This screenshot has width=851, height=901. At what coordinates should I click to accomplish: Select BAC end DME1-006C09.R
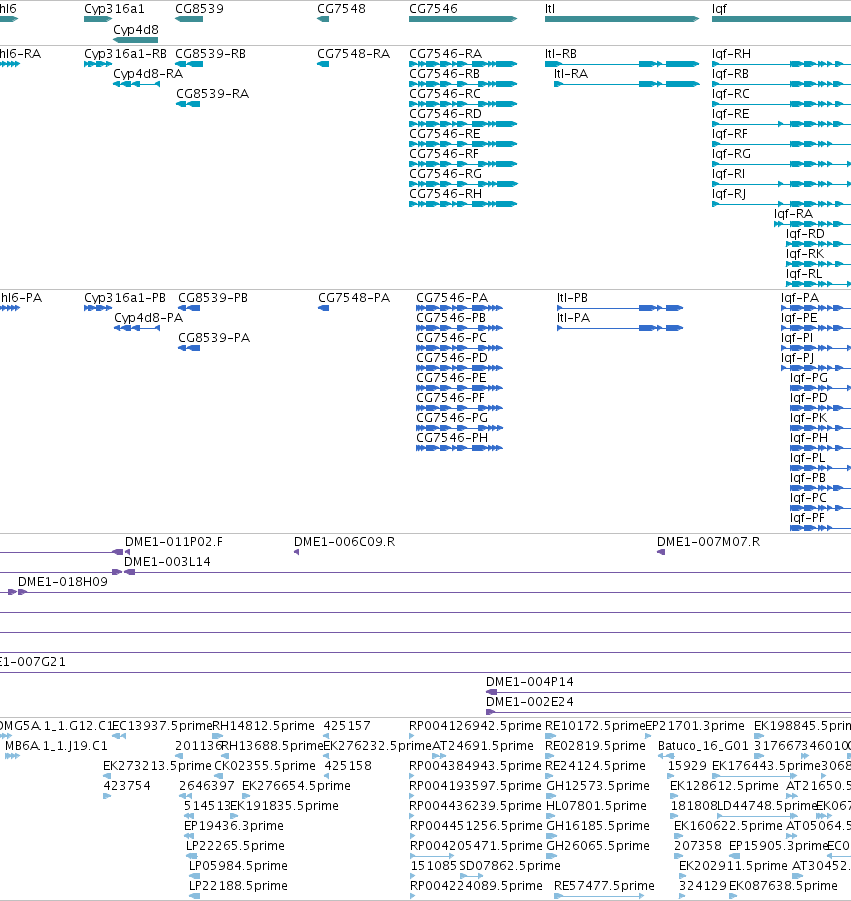pyautogui.click(x=344, y=542)
